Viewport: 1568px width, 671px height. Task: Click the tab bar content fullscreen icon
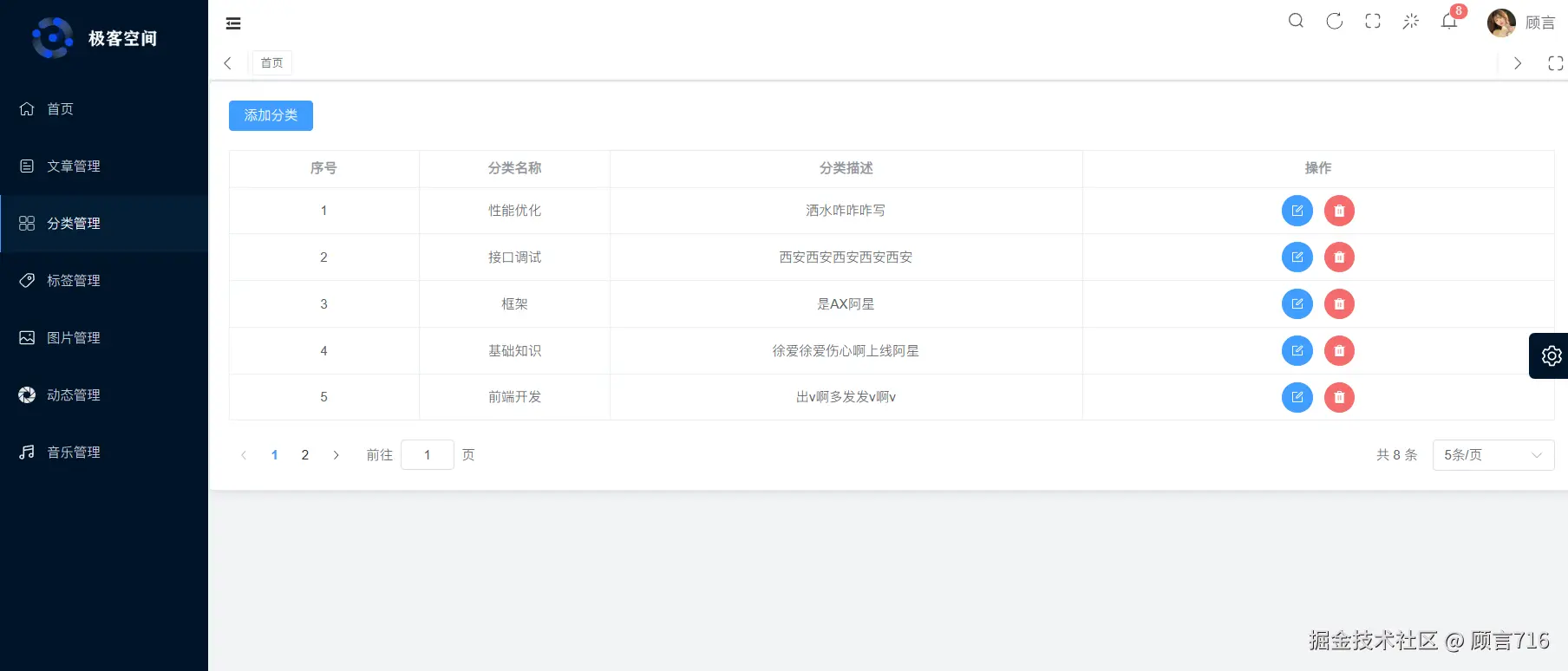click(x=1556, y=63)
